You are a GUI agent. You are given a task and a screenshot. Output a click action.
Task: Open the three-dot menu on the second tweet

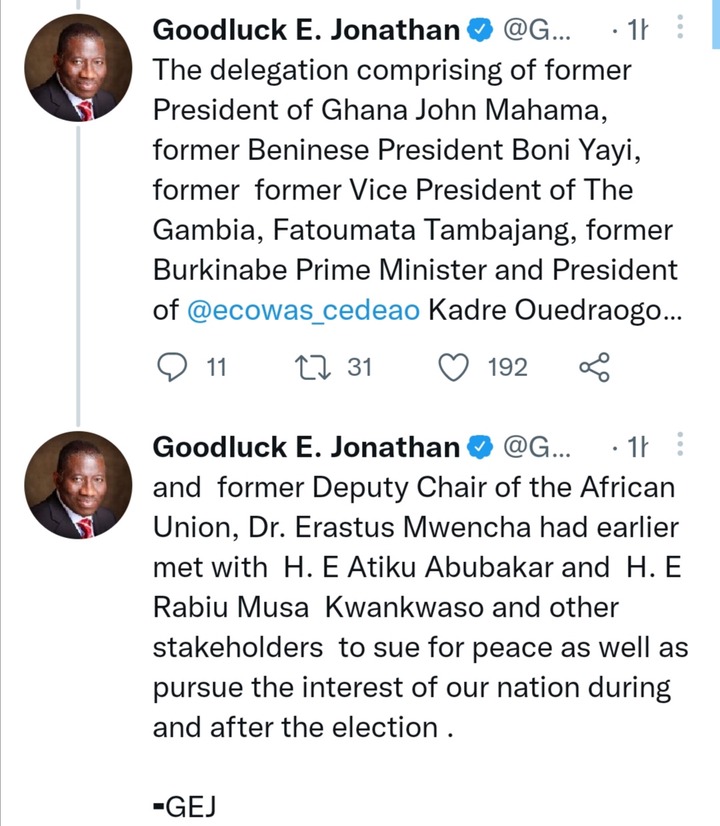(x=680, y=444)
